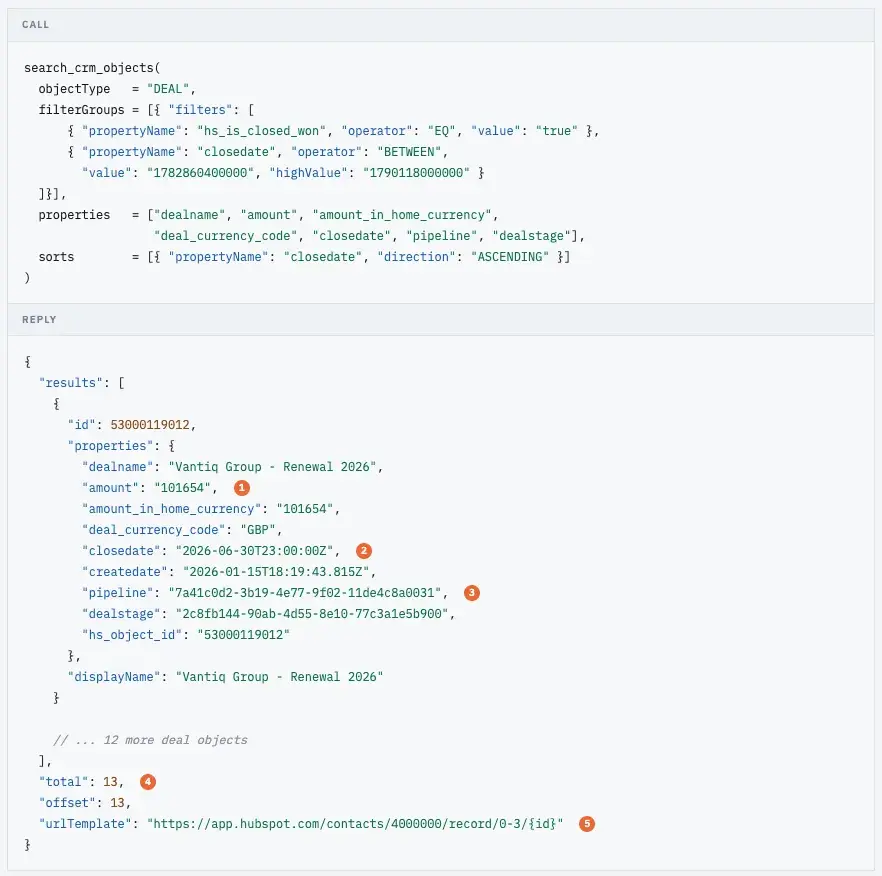The image size is (882, 876).
Task: Select the dealstage GUID starting with 2c8fb144
Action: click(x=312, y=614)
